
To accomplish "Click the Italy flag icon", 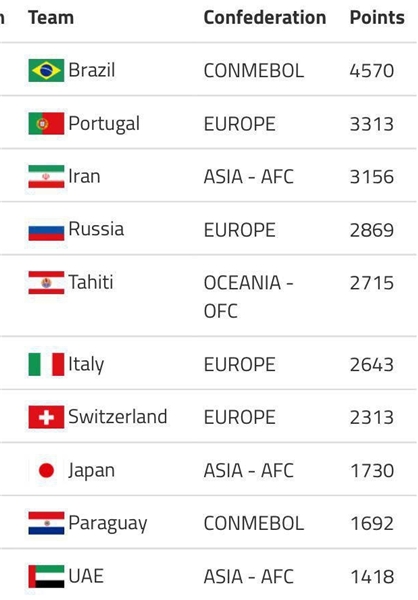I will click(x=46, y=364).
